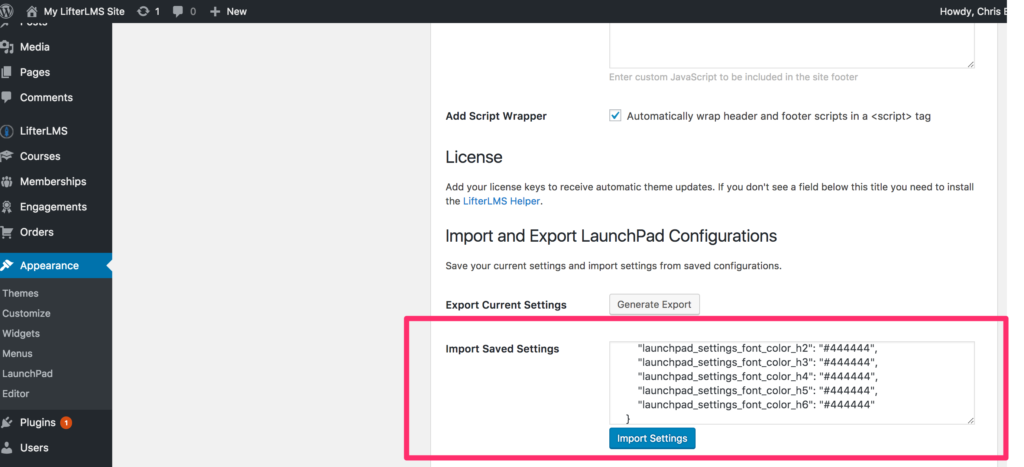This screenshot has width=1024, height=467.
Task: Click the Save your current settings description
Action: click(x=613, y=266)
